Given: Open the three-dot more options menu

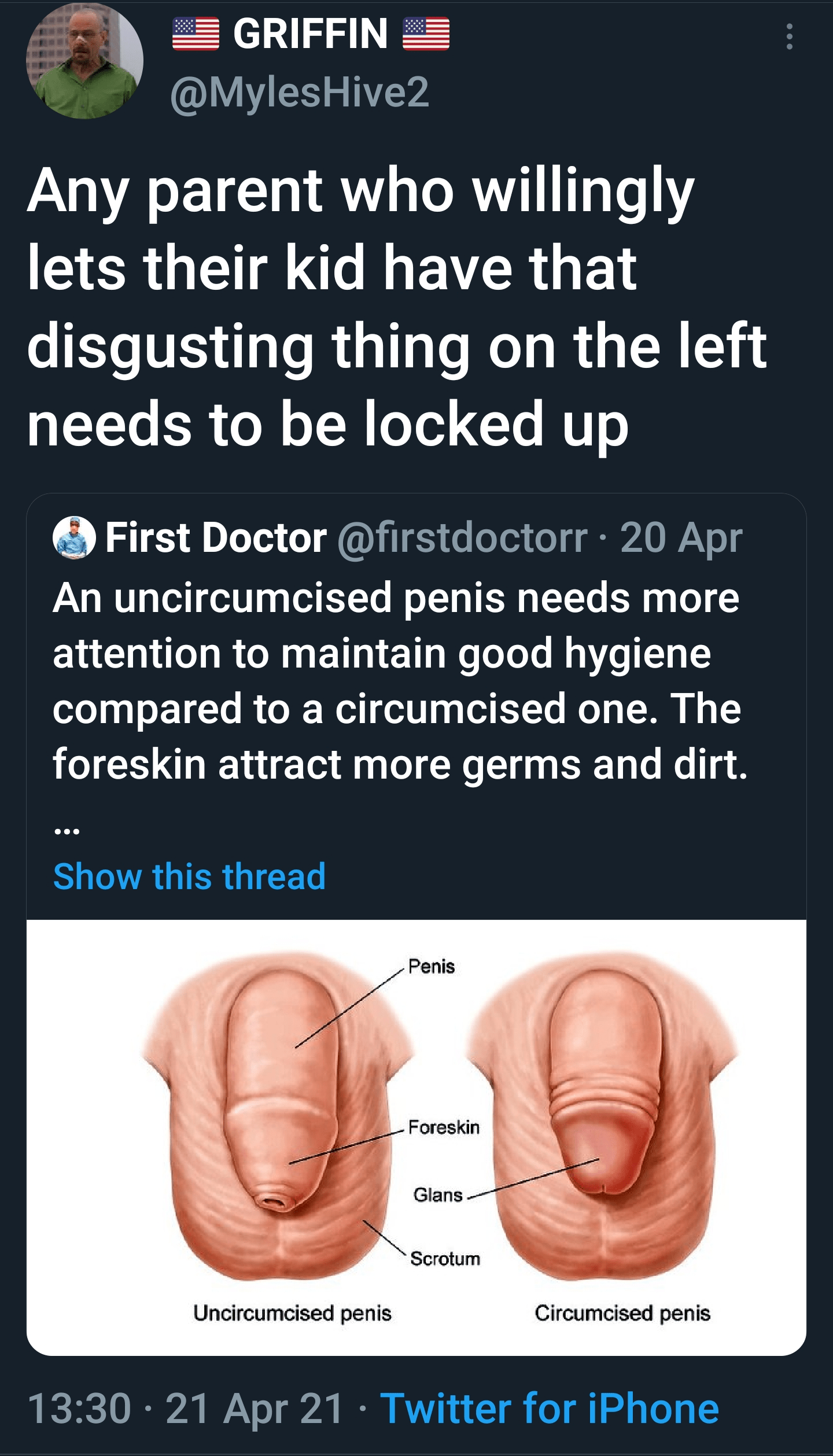Looking at the screenshot, I should coord(789,37).
